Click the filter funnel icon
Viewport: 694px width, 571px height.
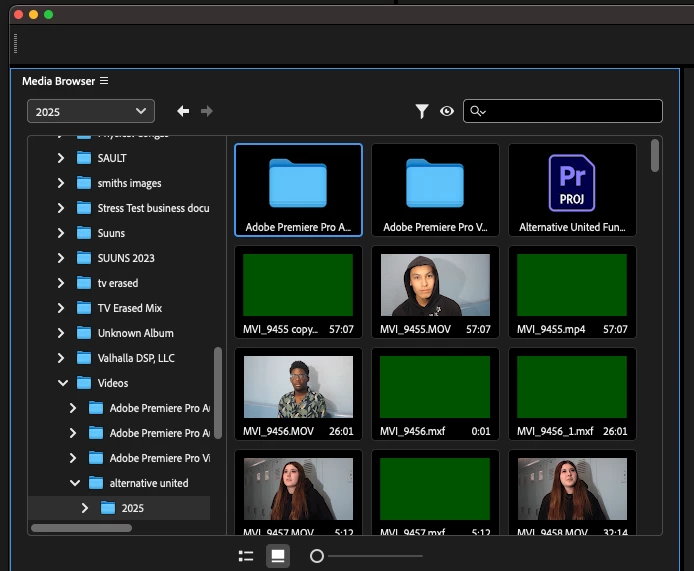click(422, 112)
